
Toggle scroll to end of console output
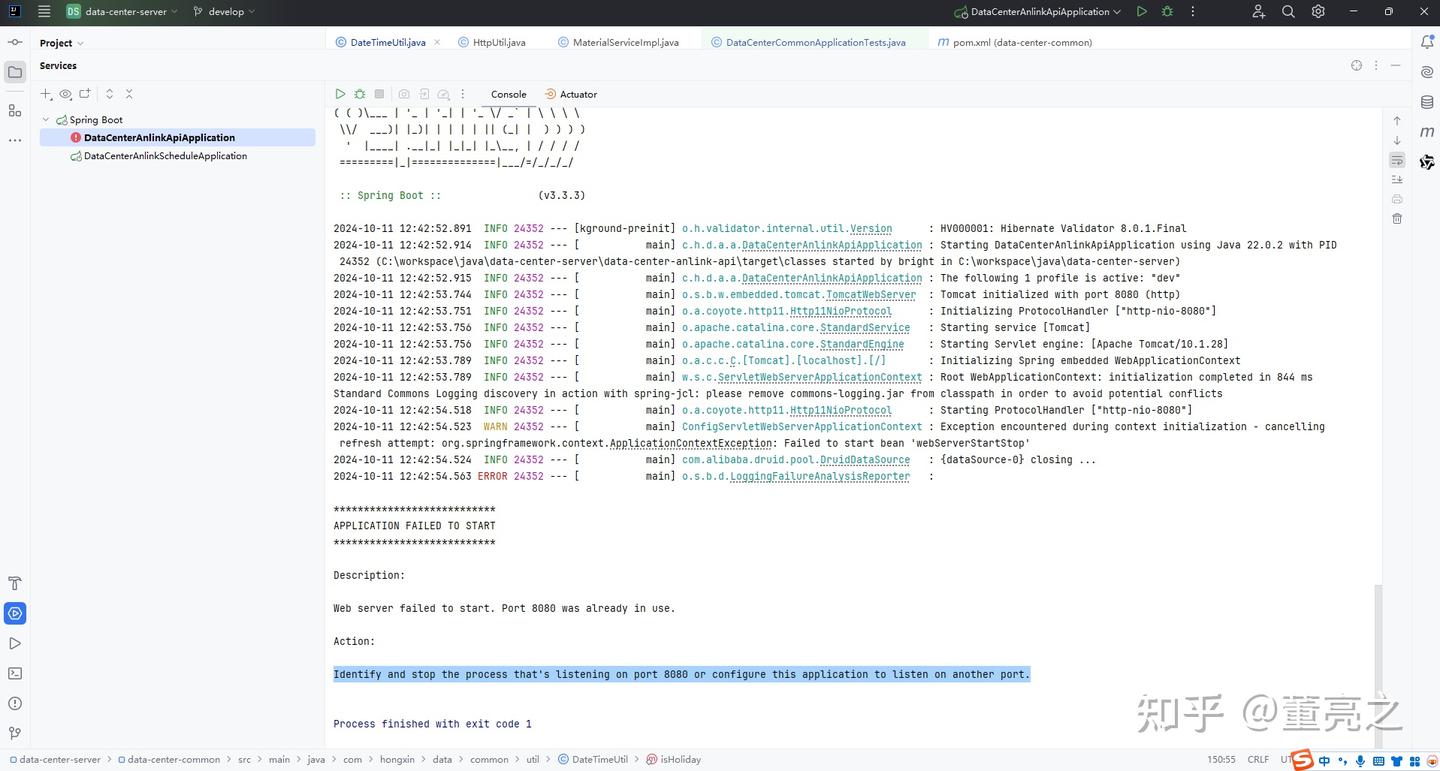(1397, 179)
